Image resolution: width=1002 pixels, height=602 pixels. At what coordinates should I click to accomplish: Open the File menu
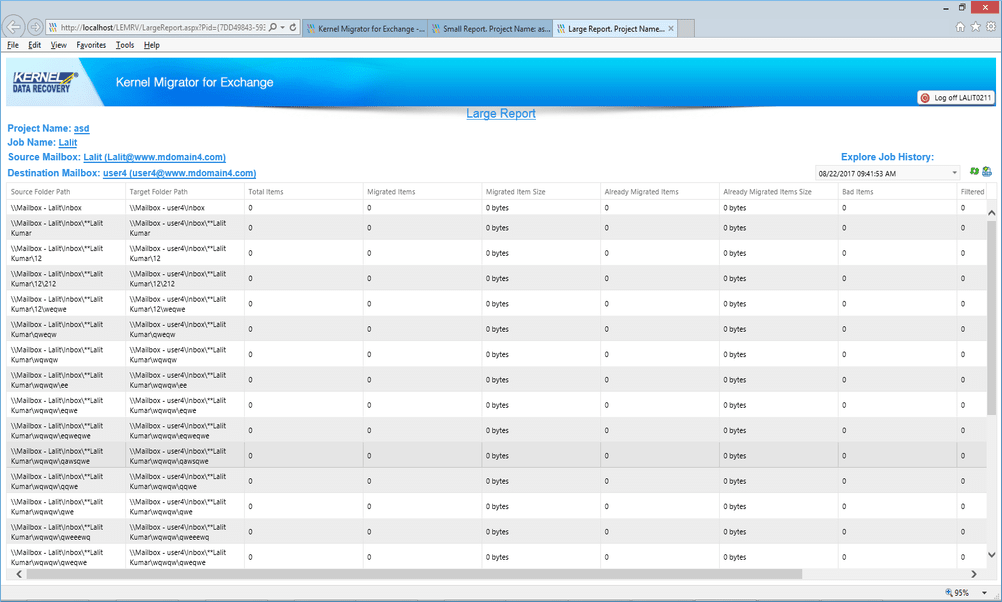(x=13, y=45)
